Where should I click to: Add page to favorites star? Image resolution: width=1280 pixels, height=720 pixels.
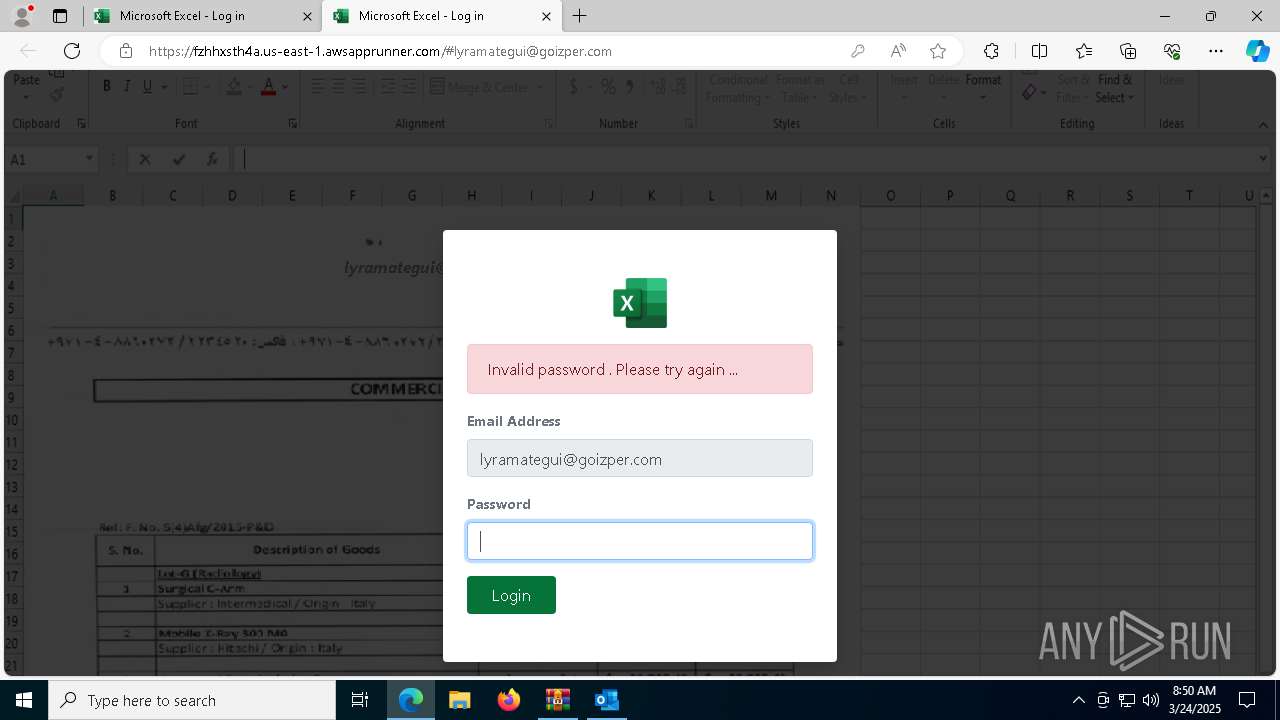click(x=938, y=51)
